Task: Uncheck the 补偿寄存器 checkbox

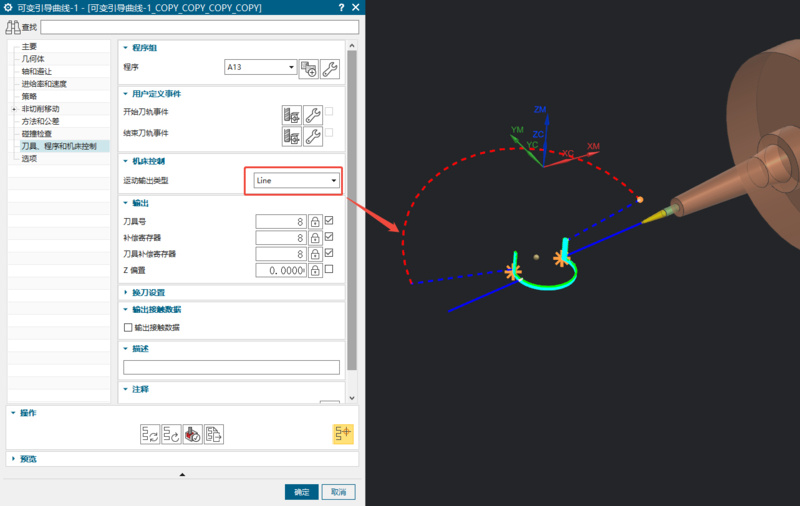Action: click(x=329, y=238)
